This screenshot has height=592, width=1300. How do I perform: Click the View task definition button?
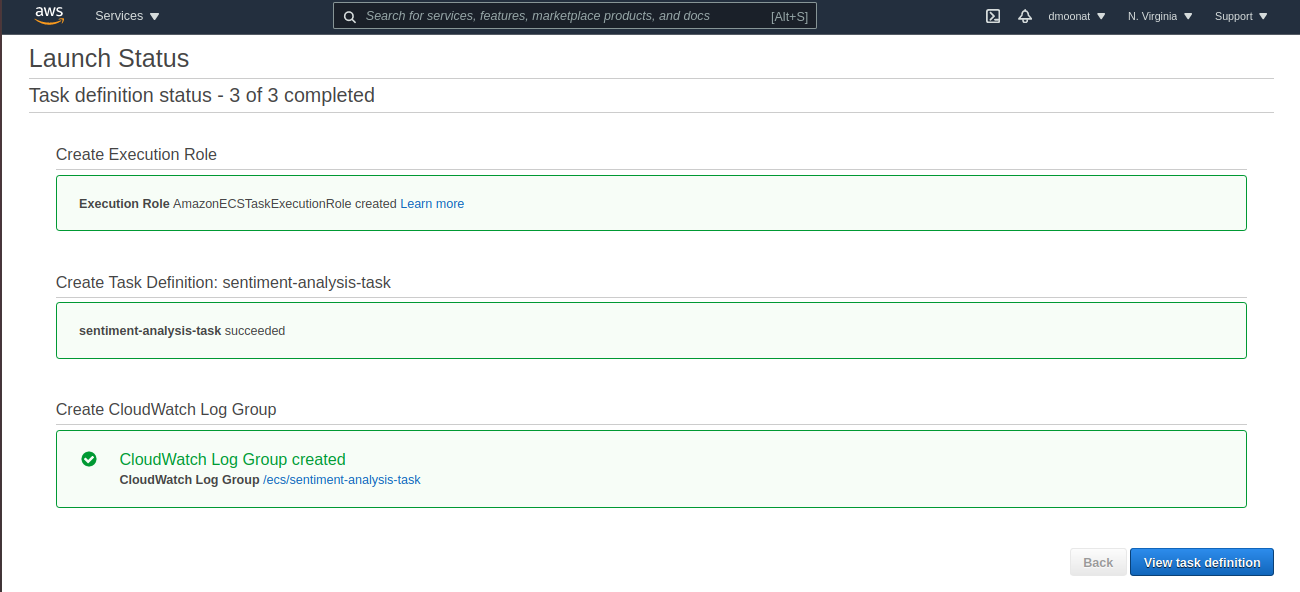coord(1202,562)
